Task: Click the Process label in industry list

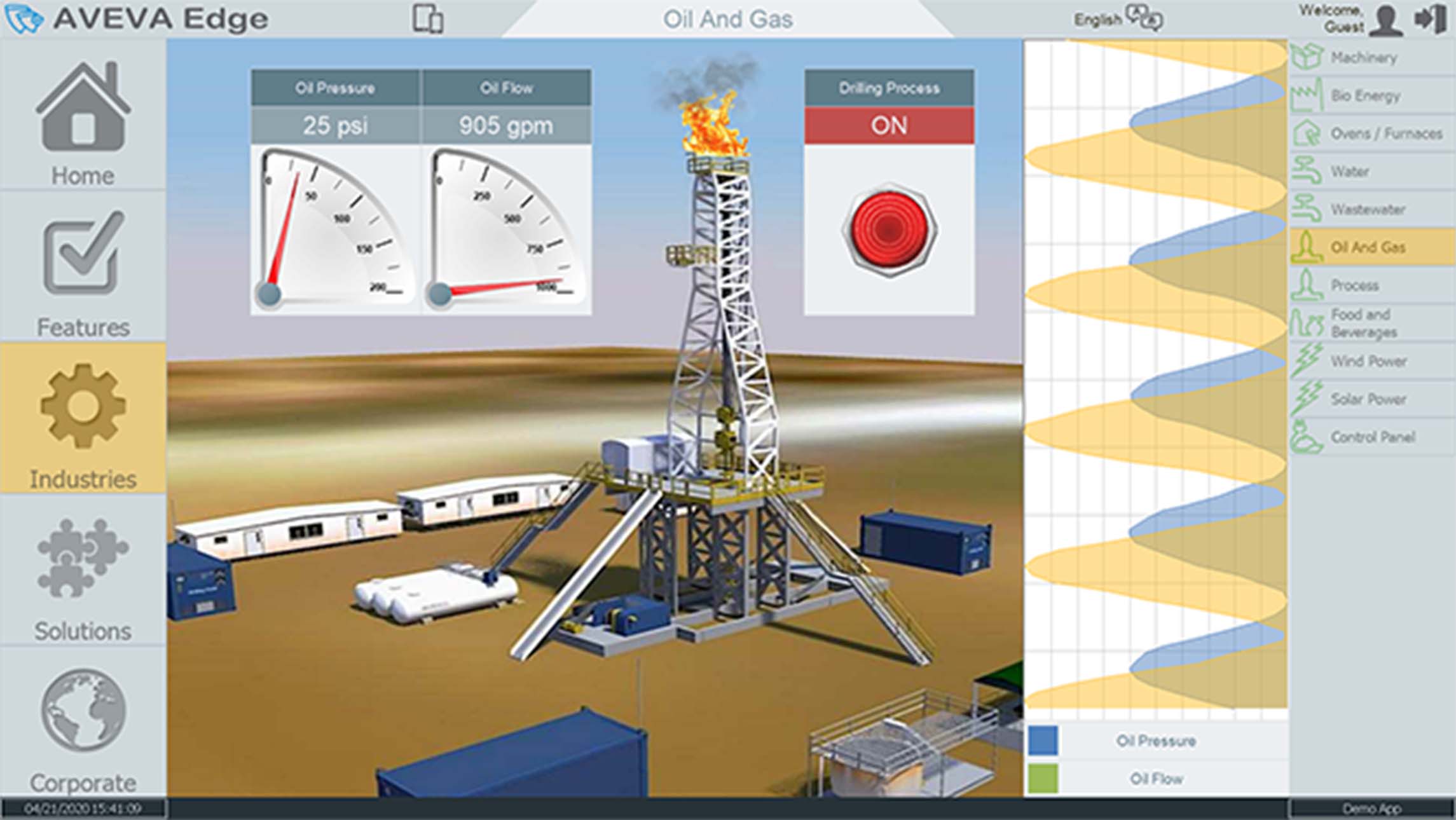Action: pos(1355,285)
